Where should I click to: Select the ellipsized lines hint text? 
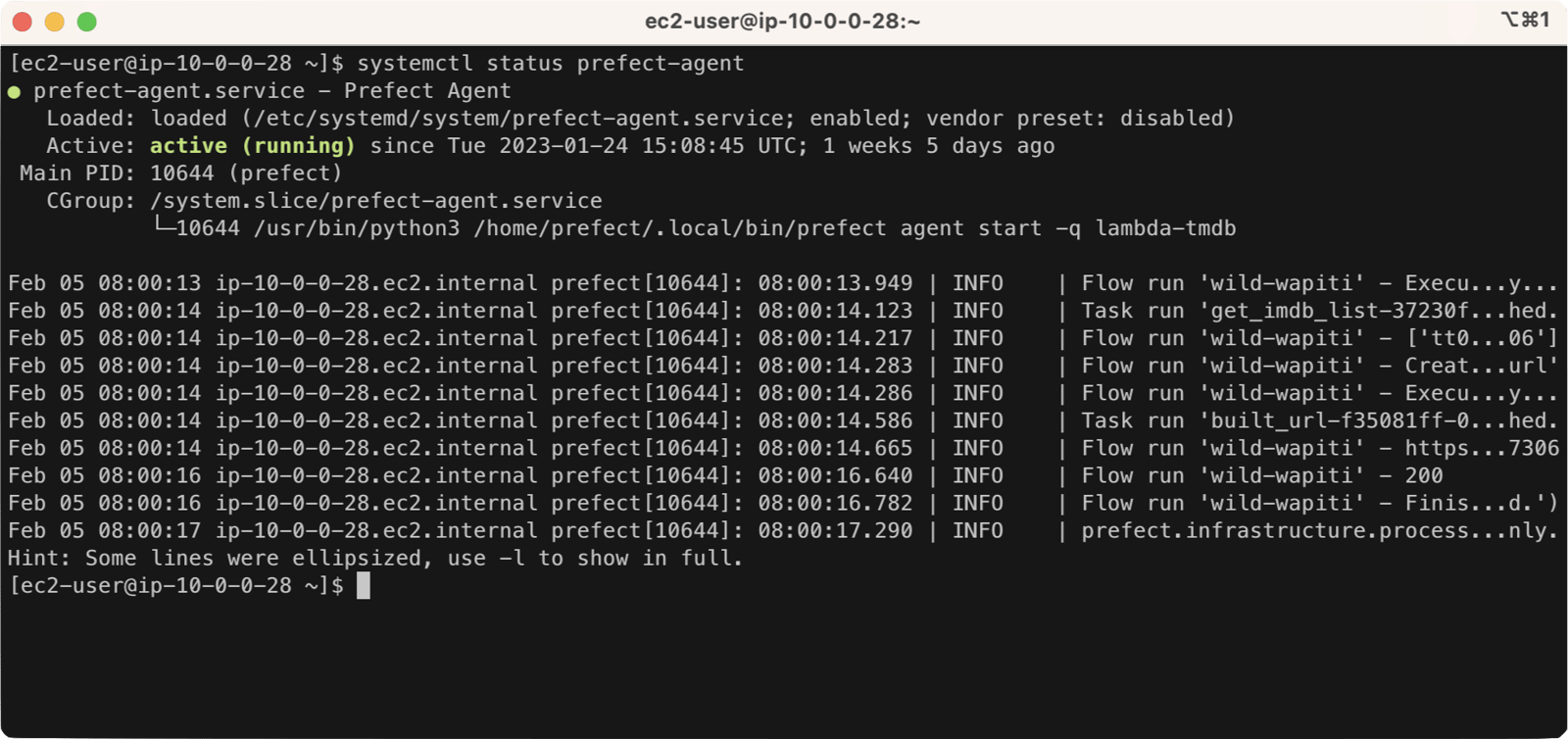pos(372,558)
